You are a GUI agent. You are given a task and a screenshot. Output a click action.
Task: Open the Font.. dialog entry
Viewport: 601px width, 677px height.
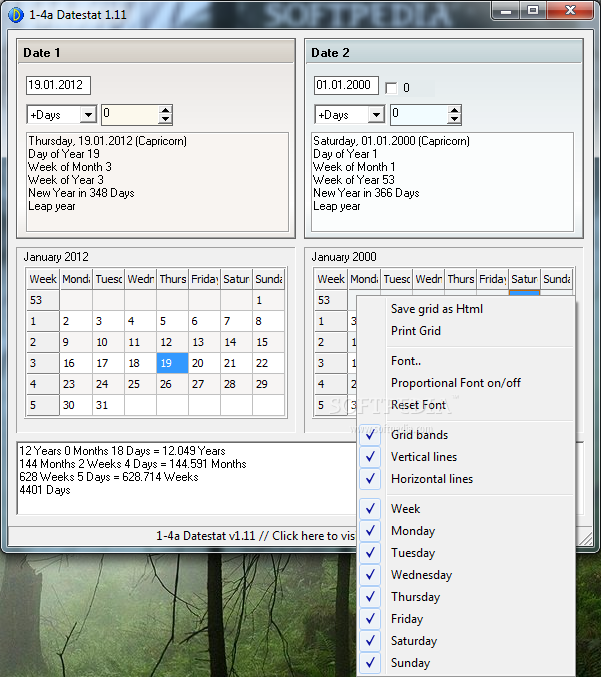(466, 361)
